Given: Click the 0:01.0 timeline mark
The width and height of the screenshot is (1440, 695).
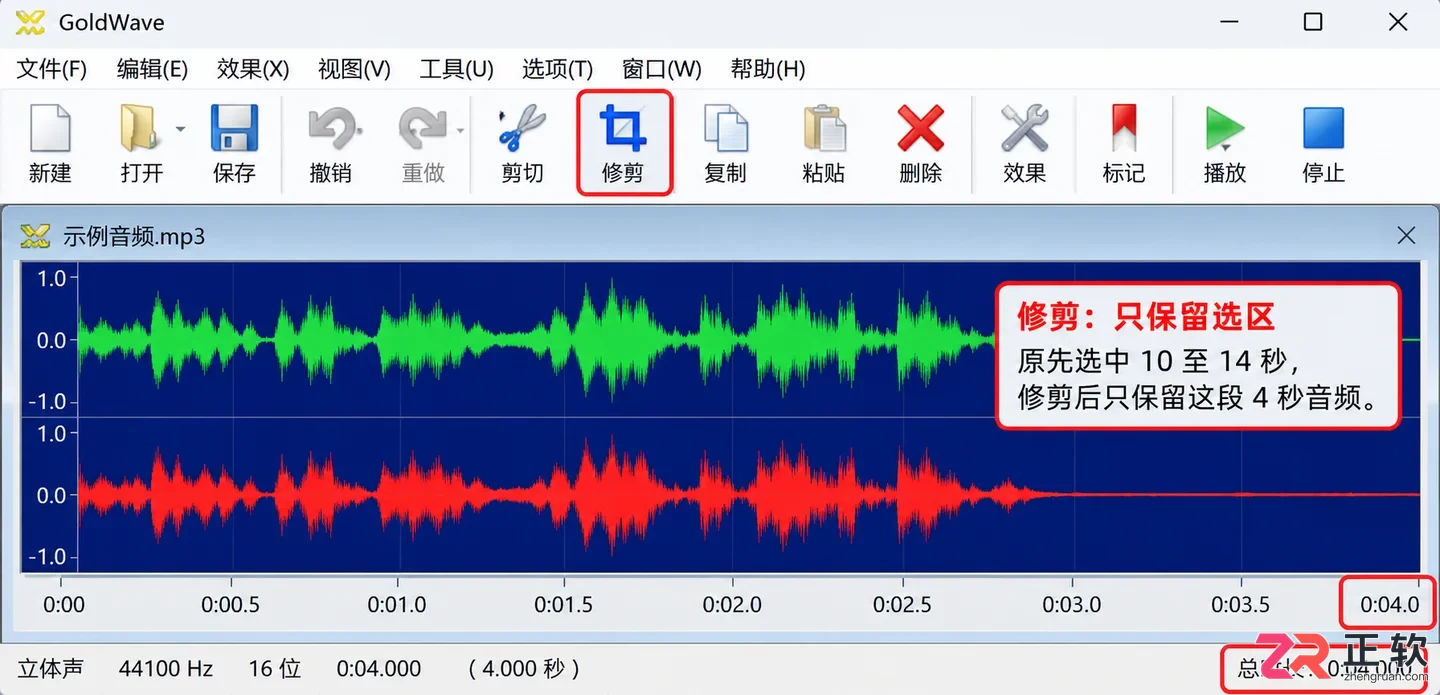Looking at the screenshot, I should [x=397, y=604].
